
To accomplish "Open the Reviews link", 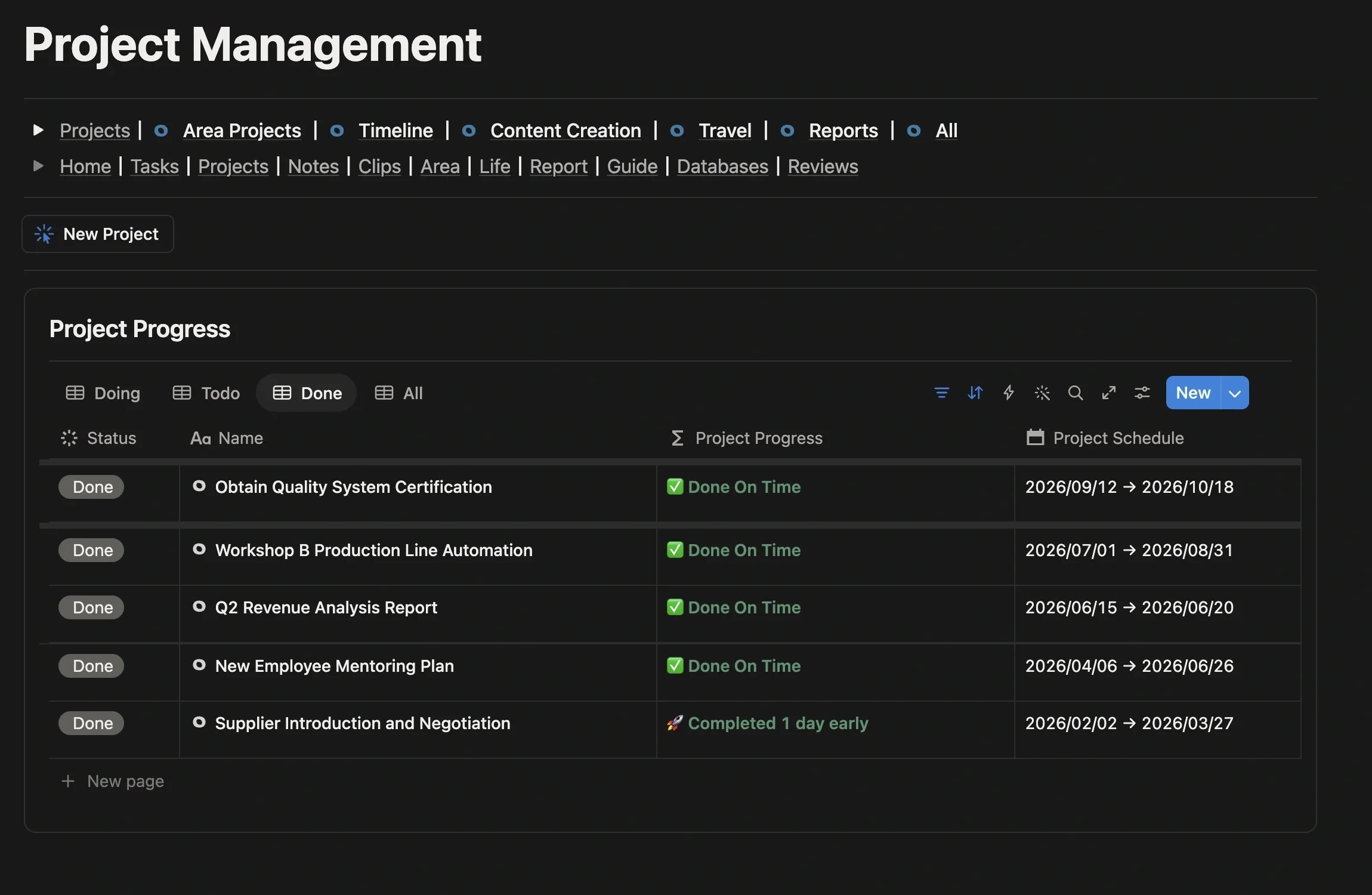I will (x=823, y=166).
